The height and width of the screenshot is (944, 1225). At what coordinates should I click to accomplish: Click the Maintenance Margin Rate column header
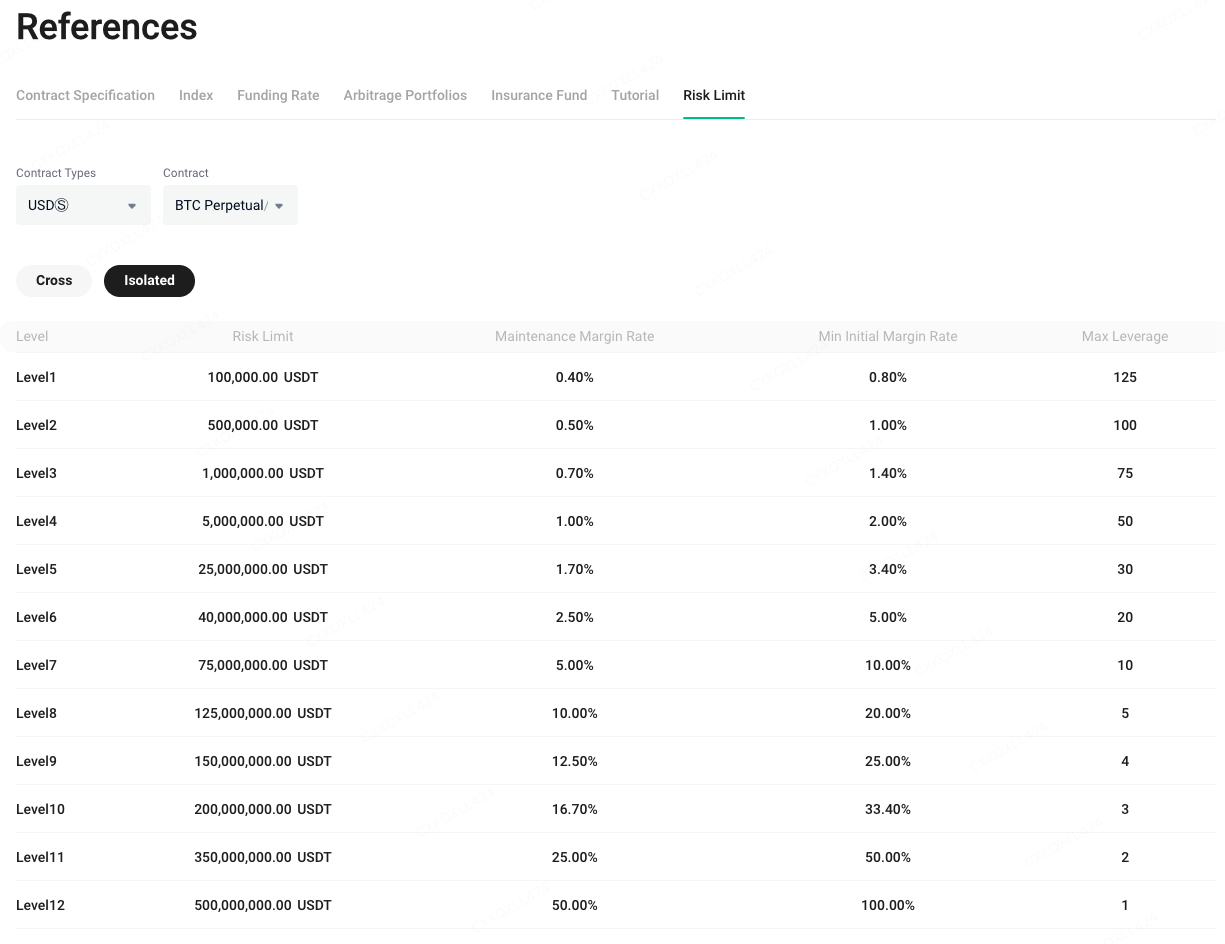[x=574, y=337]
